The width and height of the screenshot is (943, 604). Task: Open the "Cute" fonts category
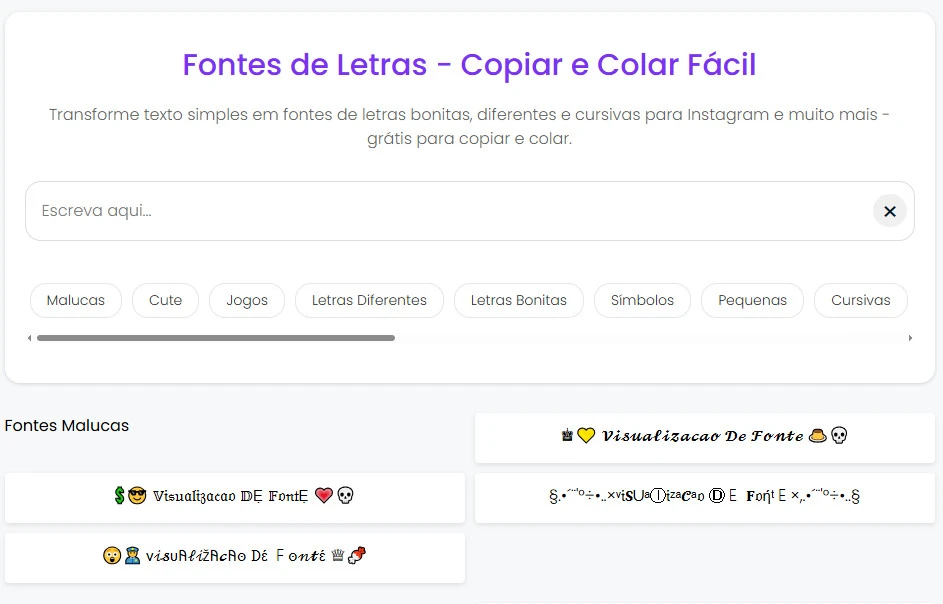coord(165,300)
